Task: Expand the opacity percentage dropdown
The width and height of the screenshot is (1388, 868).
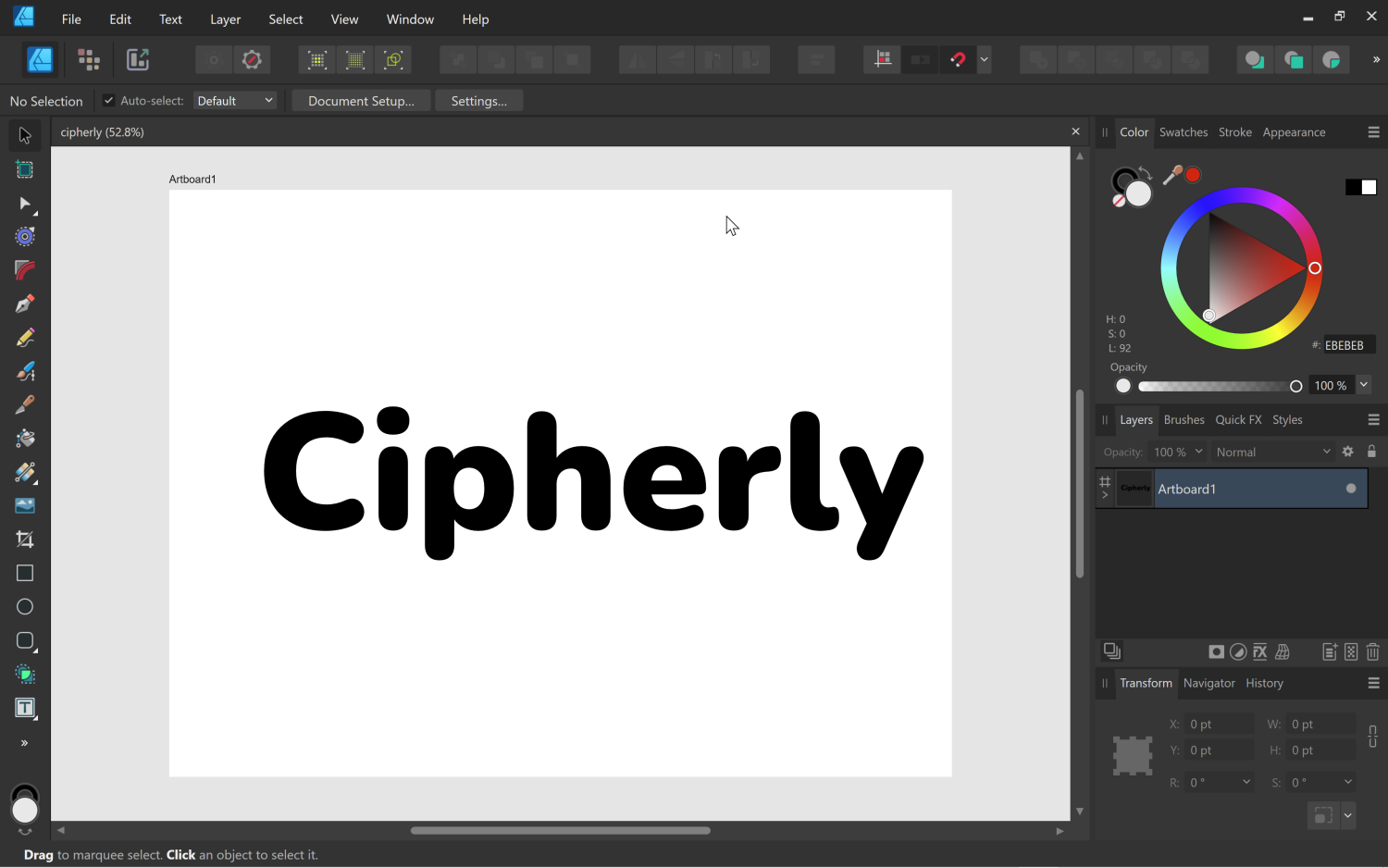Action: pyautogui.click(x=1364, y=385)
